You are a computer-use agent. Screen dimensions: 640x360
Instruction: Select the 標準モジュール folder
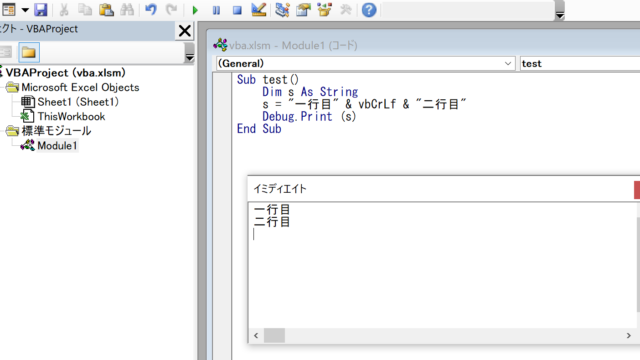pos(56,131)
